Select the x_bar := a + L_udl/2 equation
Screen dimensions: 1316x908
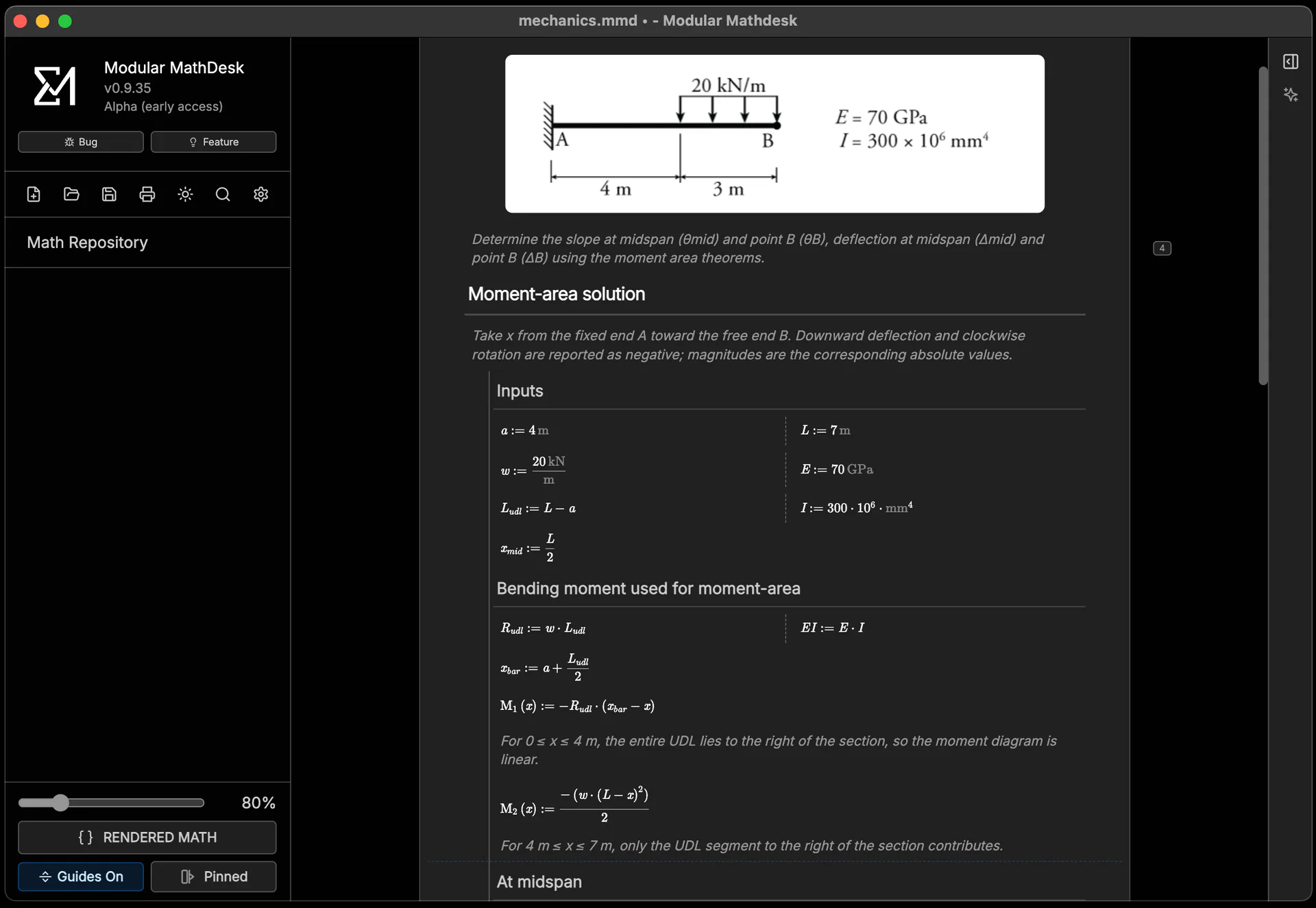(545, 667)
